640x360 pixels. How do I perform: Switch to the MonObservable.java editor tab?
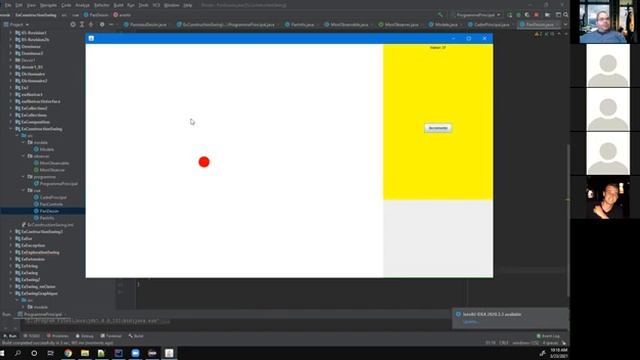coord(347,24)
